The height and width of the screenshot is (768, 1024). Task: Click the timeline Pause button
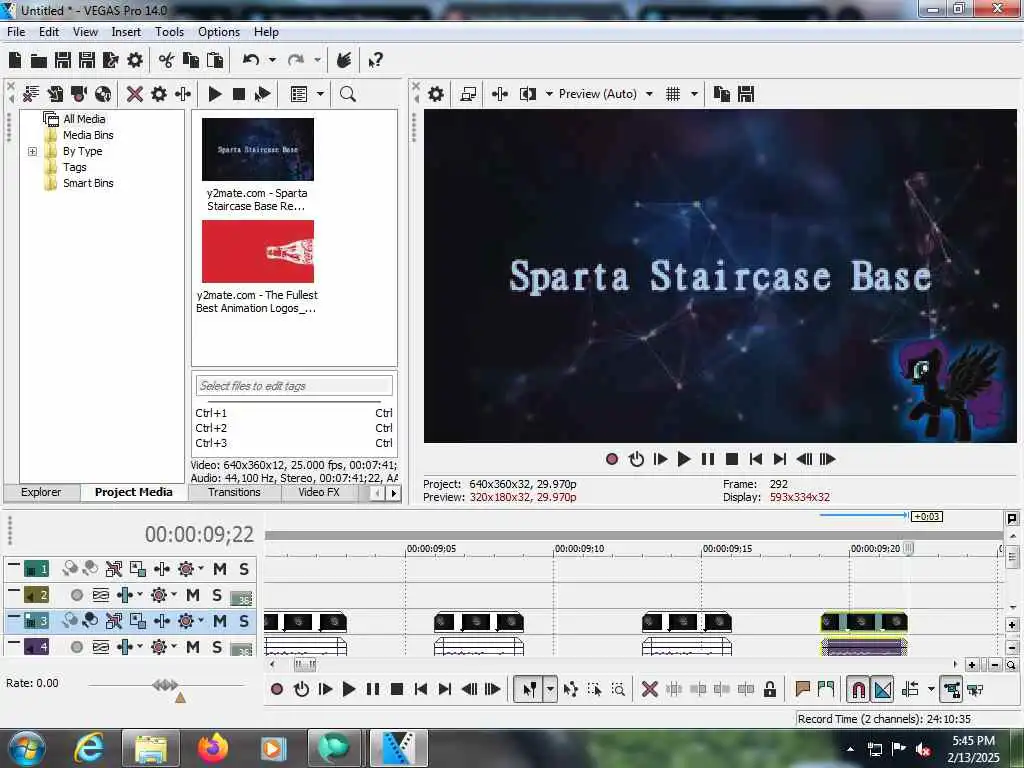[x=373, y=689]
